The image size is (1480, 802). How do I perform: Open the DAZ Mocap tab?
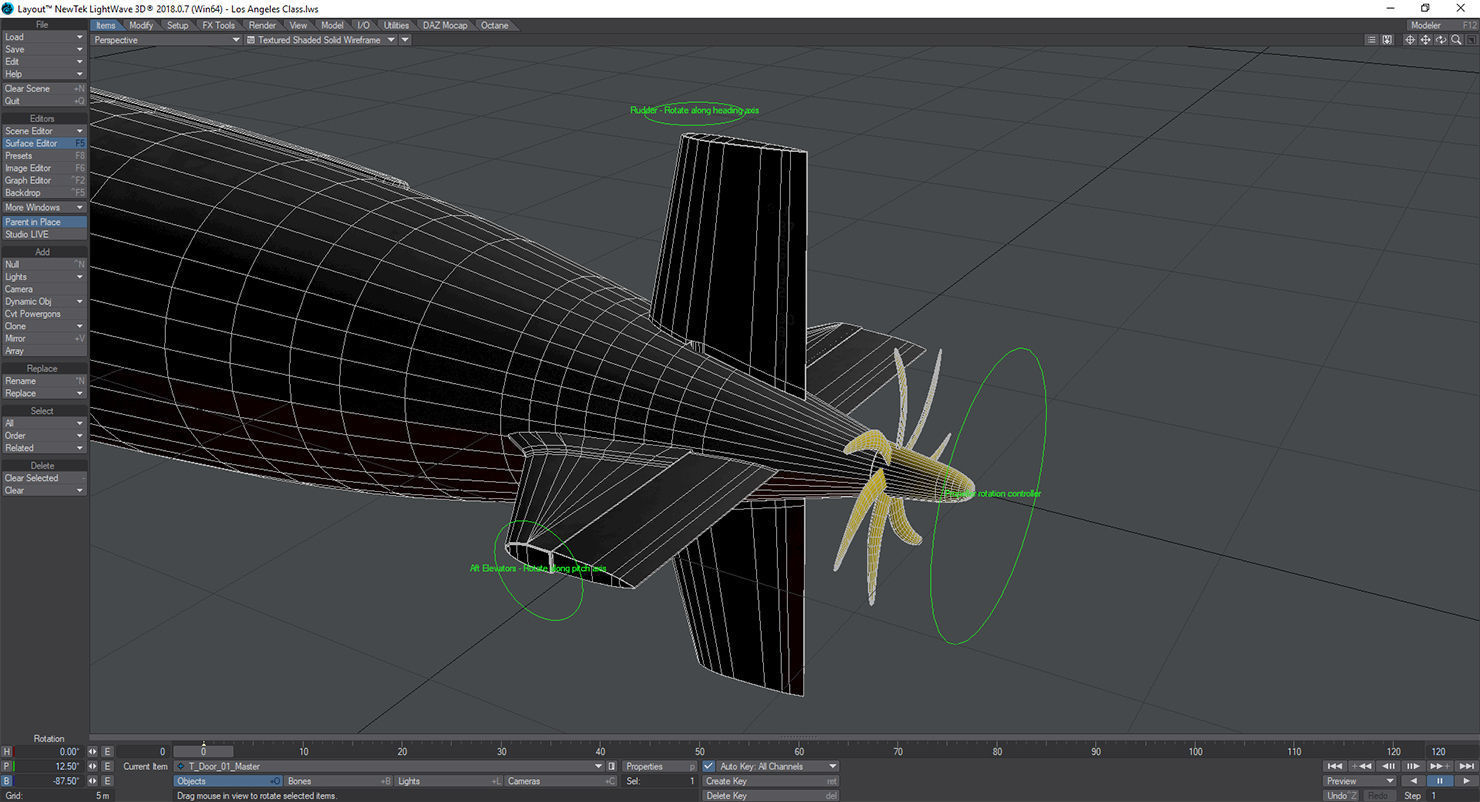pos(444,25)
